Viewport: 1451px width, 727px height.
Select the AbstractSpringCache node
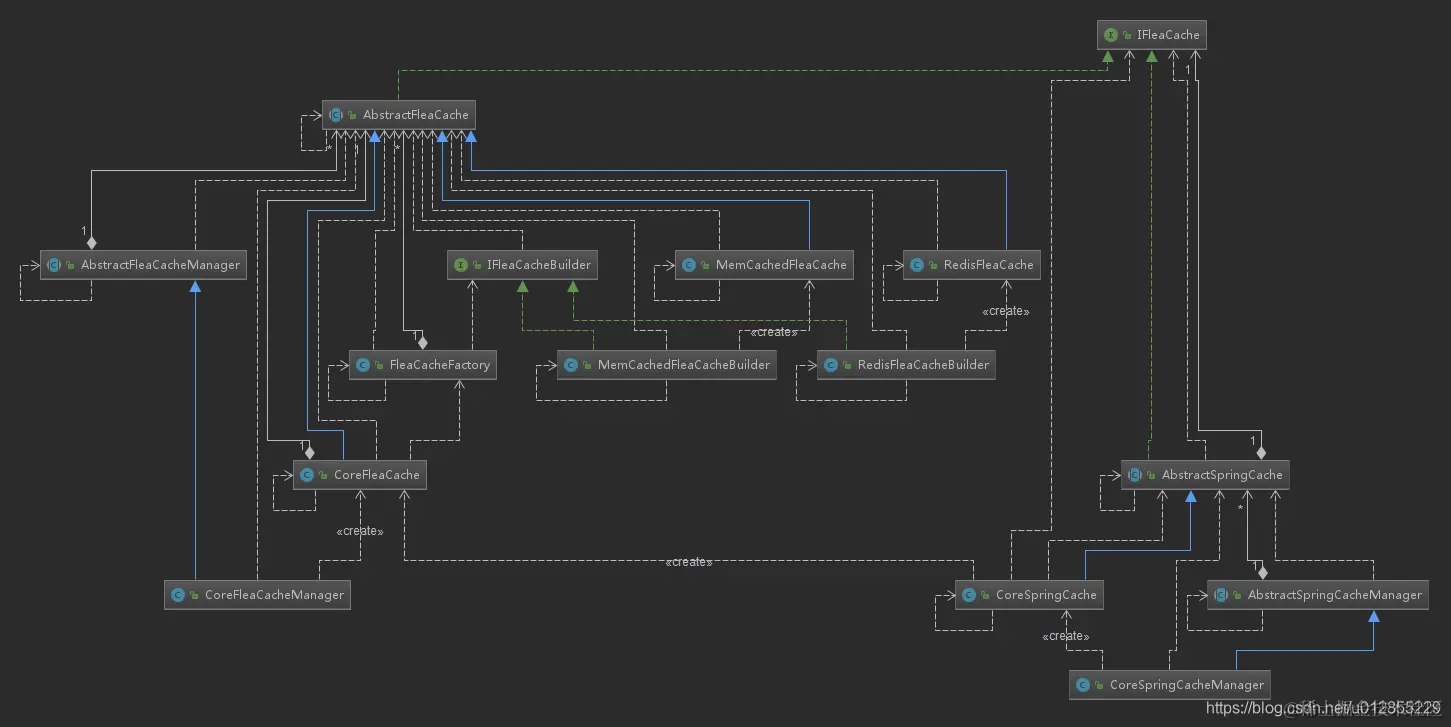point(1205,475)
